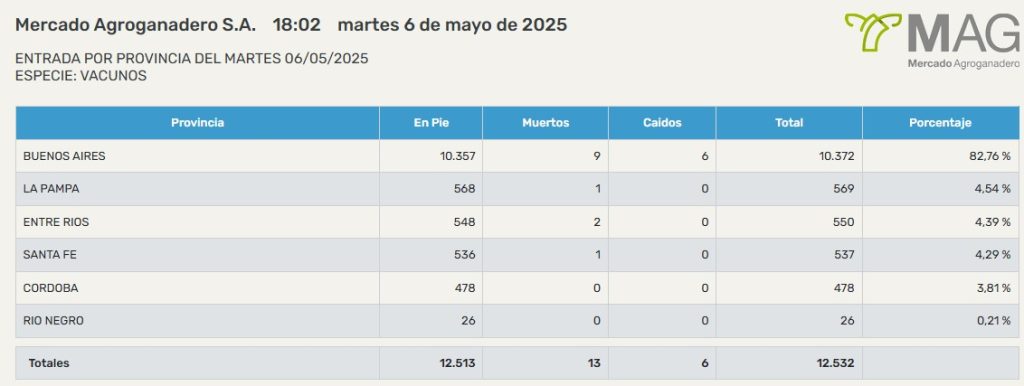Screen dimensions: 1024x386
Task: Click the MAG Mercado Agroganadero logo
Action: pos(932,40)
